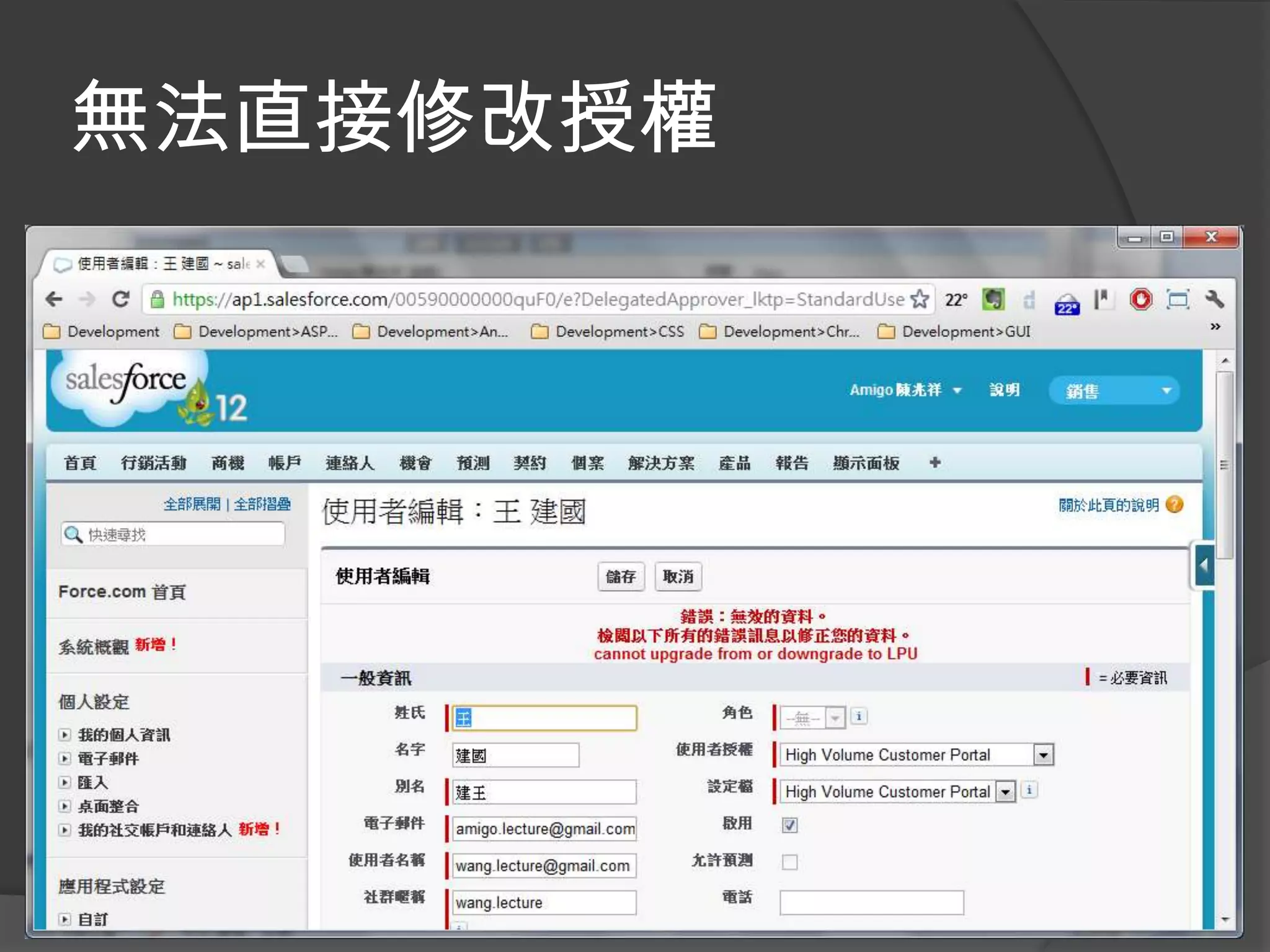Show more bookmarks with the double chevron
1270x952 pixels.
[x=1215, y=327]
